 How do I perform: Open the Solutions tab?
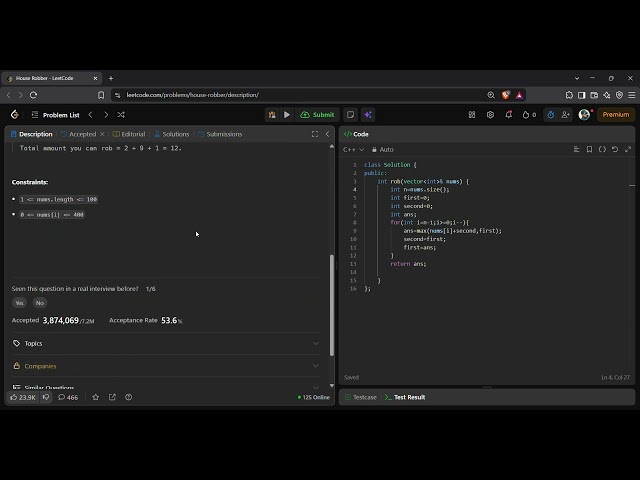pos(172,134)
